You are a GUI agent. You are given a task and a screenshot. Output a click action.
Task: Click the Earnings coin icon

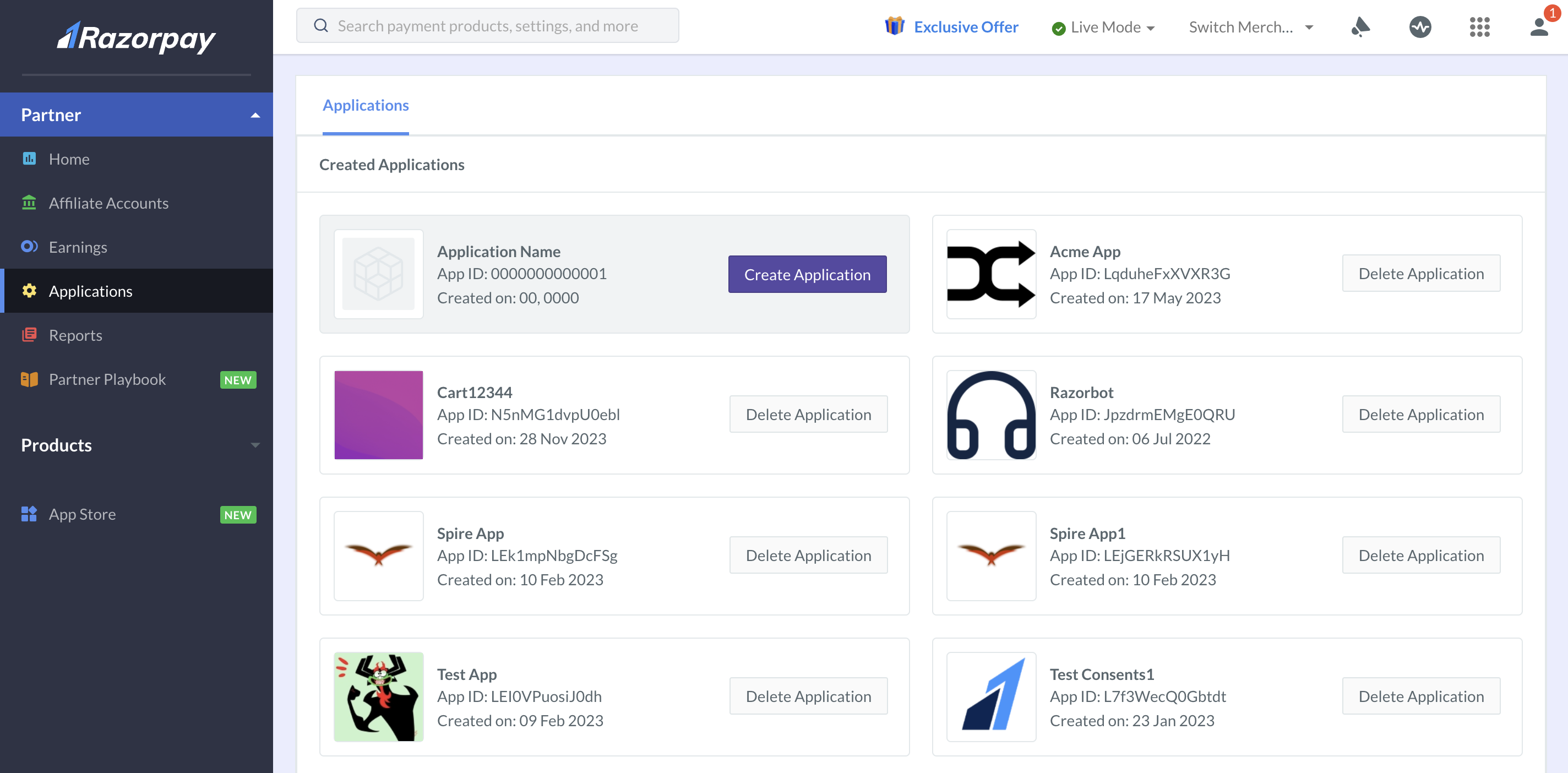[29, 247]
